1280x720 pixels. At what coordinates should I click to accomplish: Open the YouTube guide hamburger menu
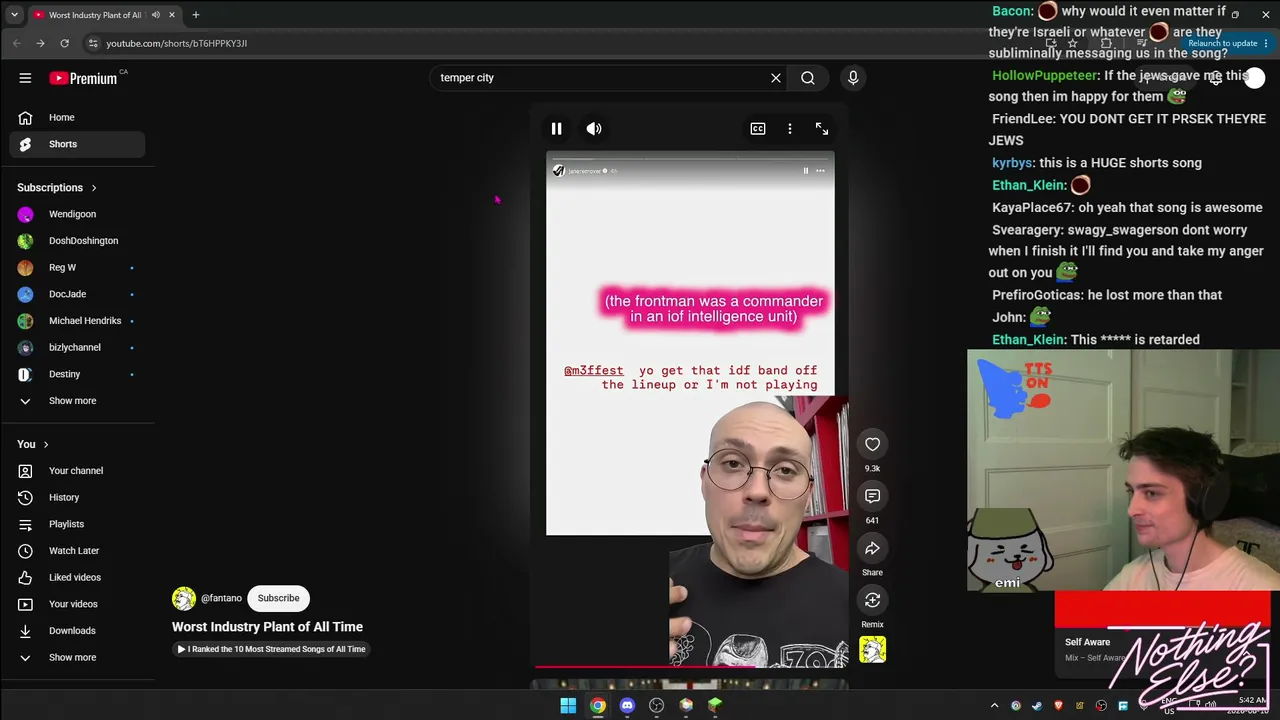pyautogui.click(x=25, y=78)
